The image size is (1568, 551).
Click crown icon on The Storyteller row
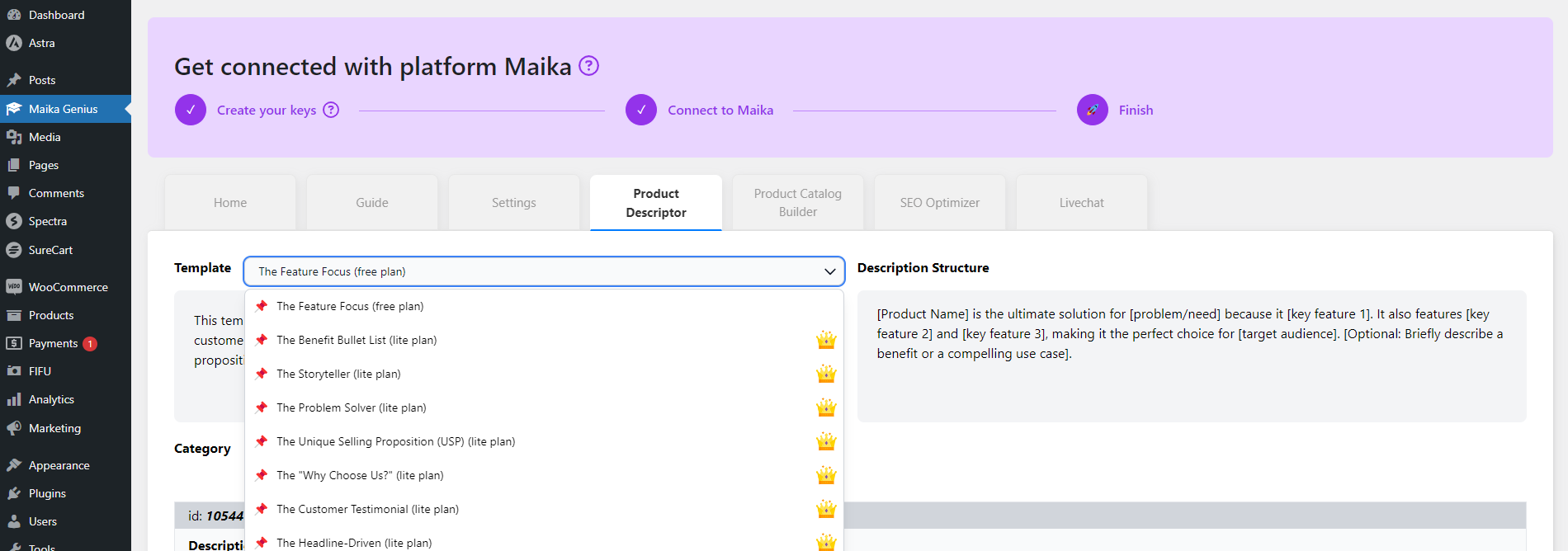click(826, 374)
